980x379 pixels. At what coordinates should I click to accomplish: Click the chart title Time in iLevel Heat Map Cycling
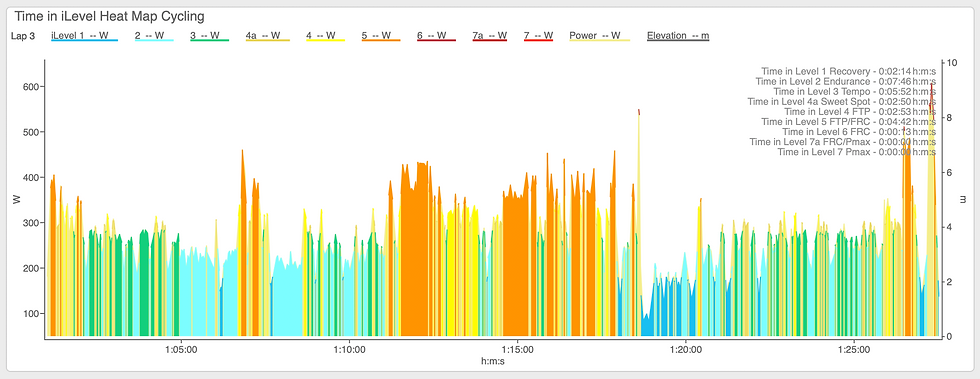point(109,16)
